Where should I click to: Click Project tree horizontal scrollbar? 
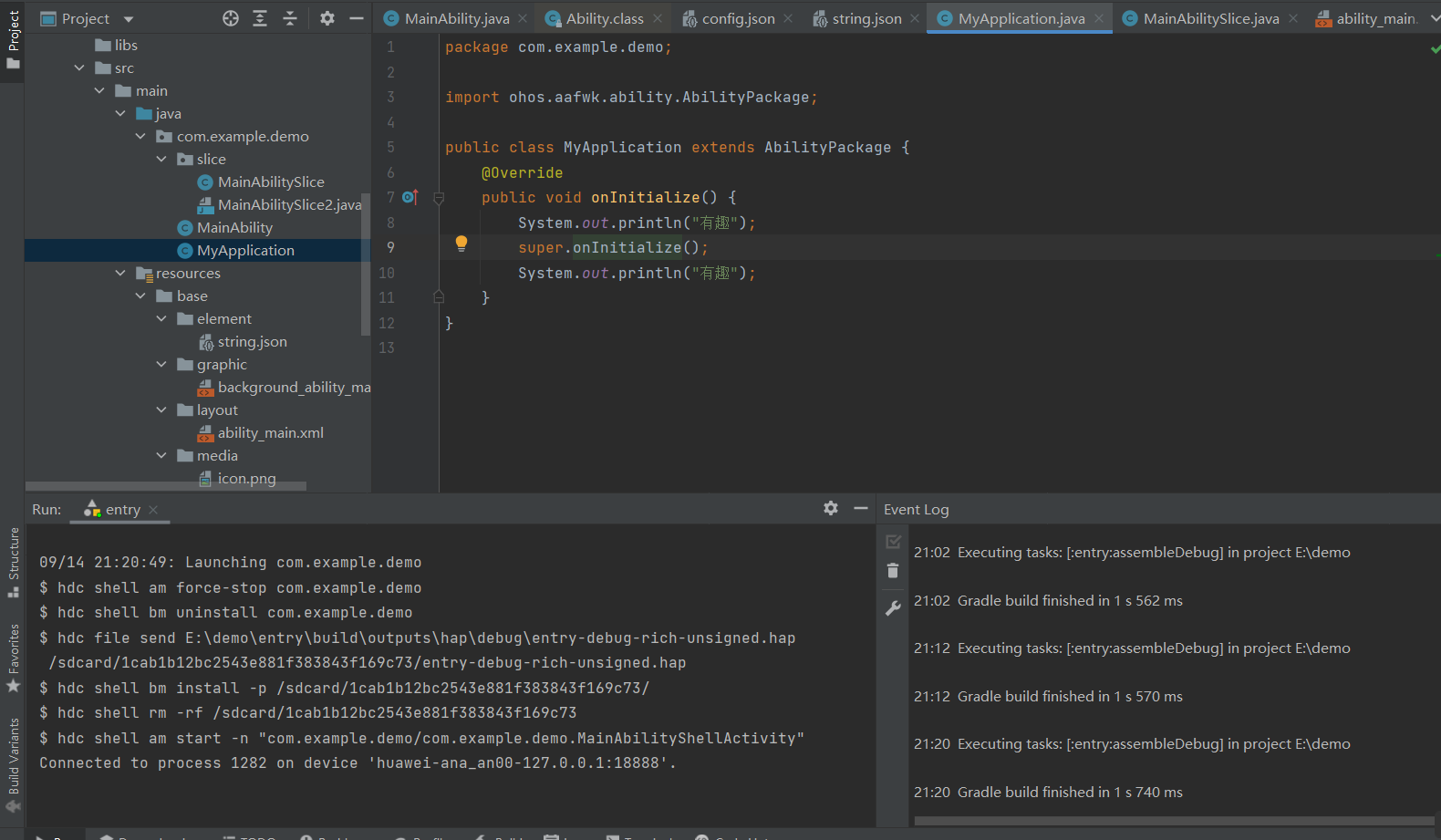166,486
